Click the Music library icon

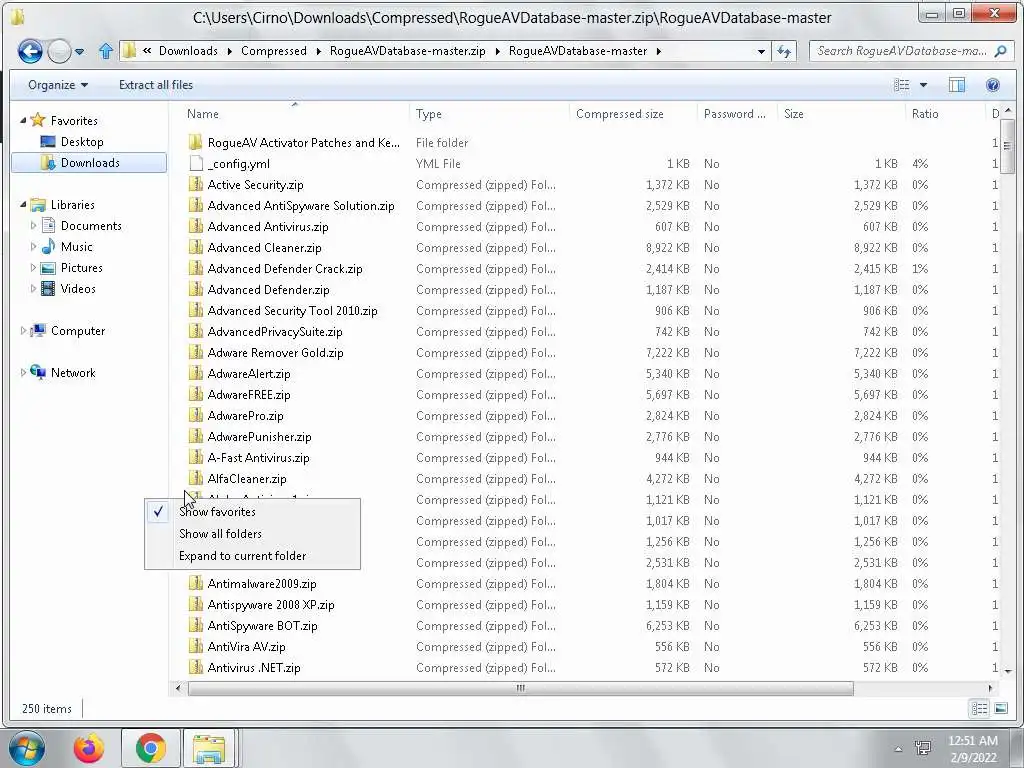point(48,246)
